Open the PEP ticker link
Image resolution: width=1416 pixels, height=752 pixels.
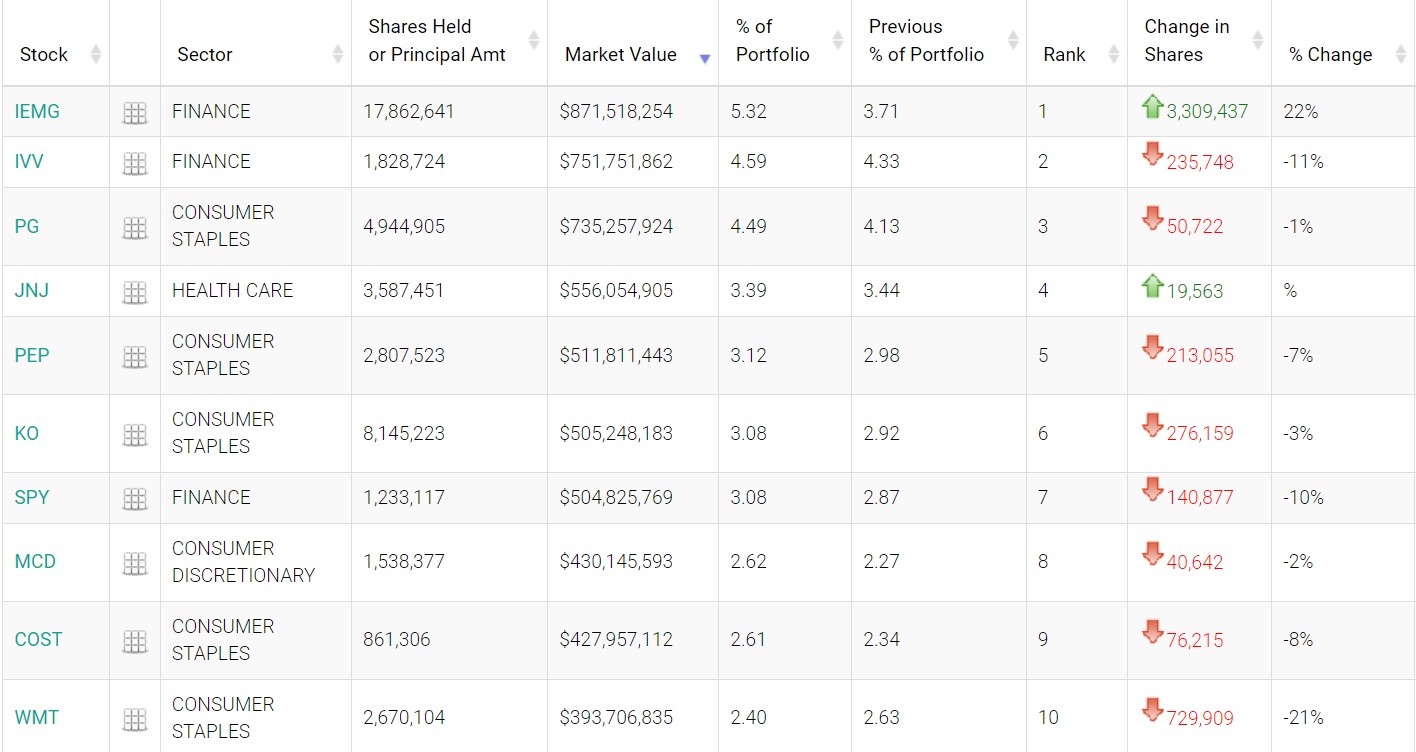coord(32,355)
